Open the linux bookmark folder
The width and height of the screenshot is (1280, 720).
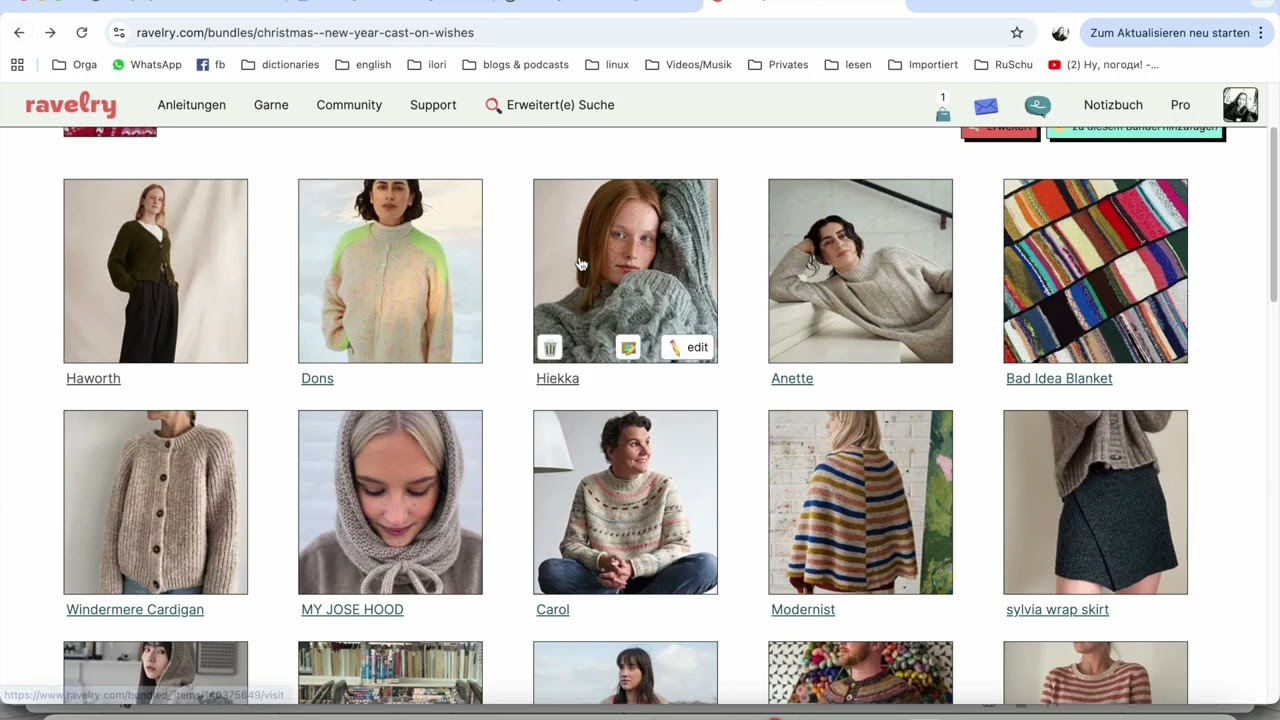click(607, 65)
